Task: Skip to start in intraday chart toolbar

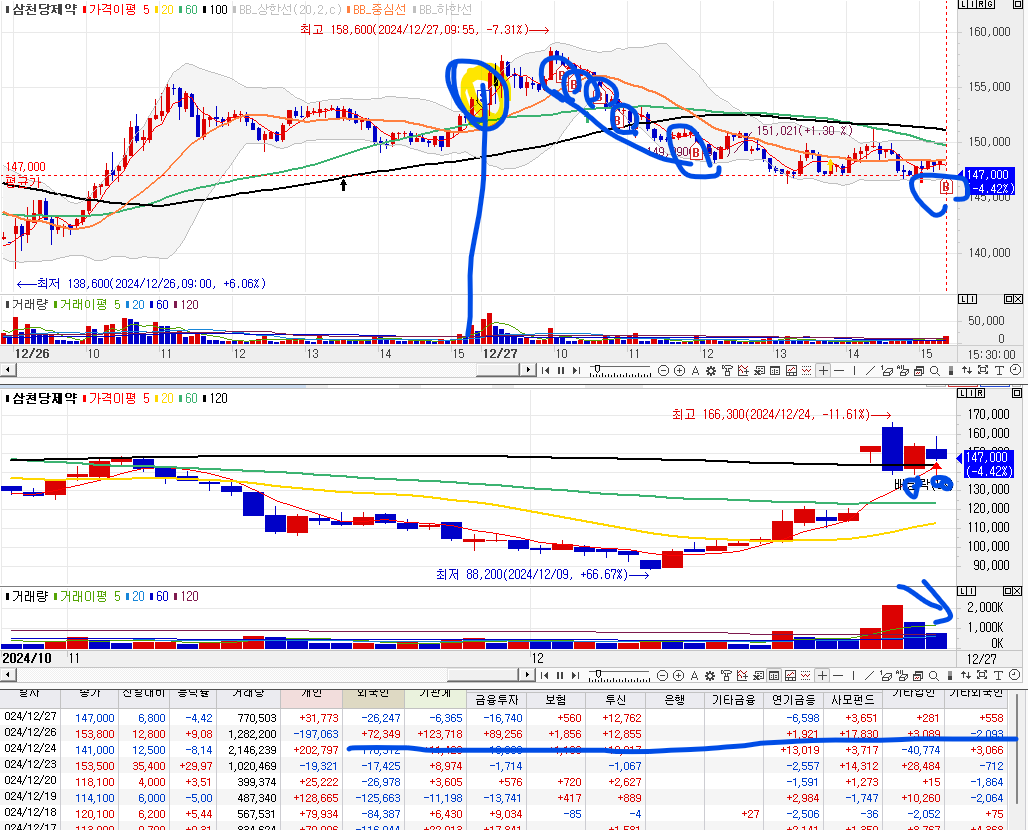Action: 545,370
